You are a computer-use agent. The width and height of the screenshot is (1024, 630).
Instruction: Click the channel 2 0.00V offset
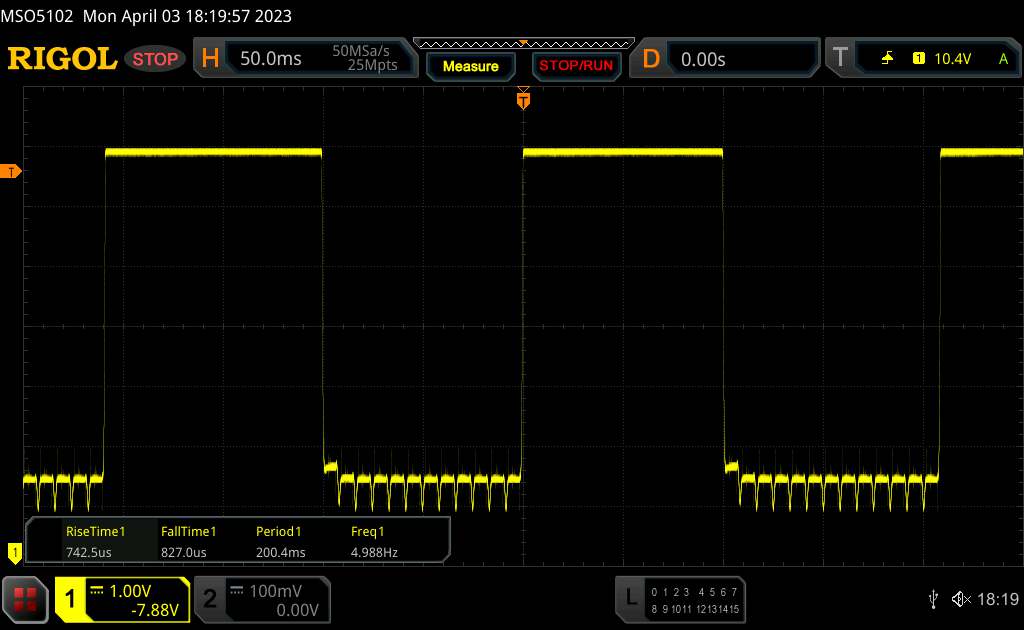[297, 610]
